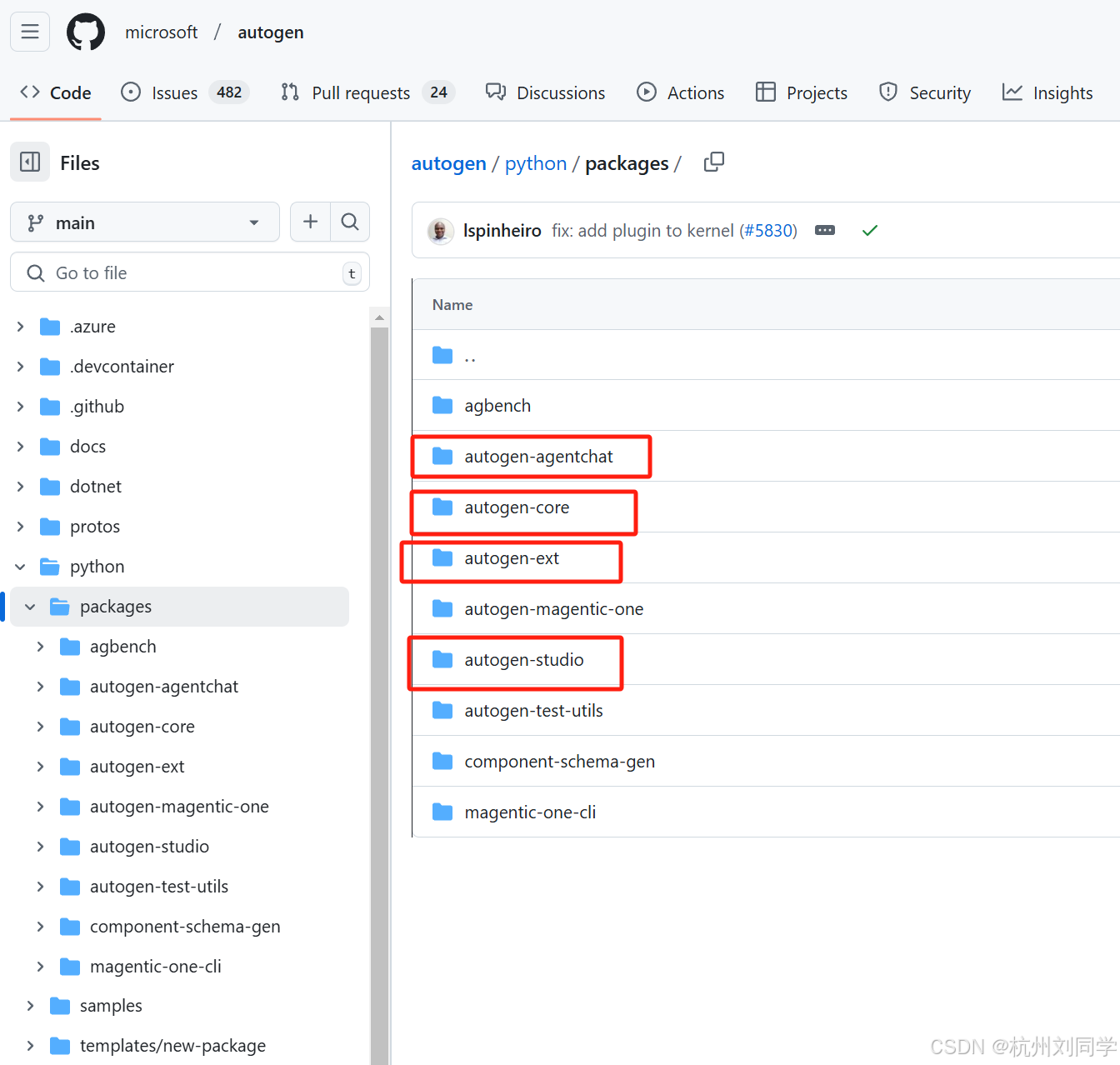Expand the .azure folder chevron
Viewport: 1120px width, 1065px height.
20,327
